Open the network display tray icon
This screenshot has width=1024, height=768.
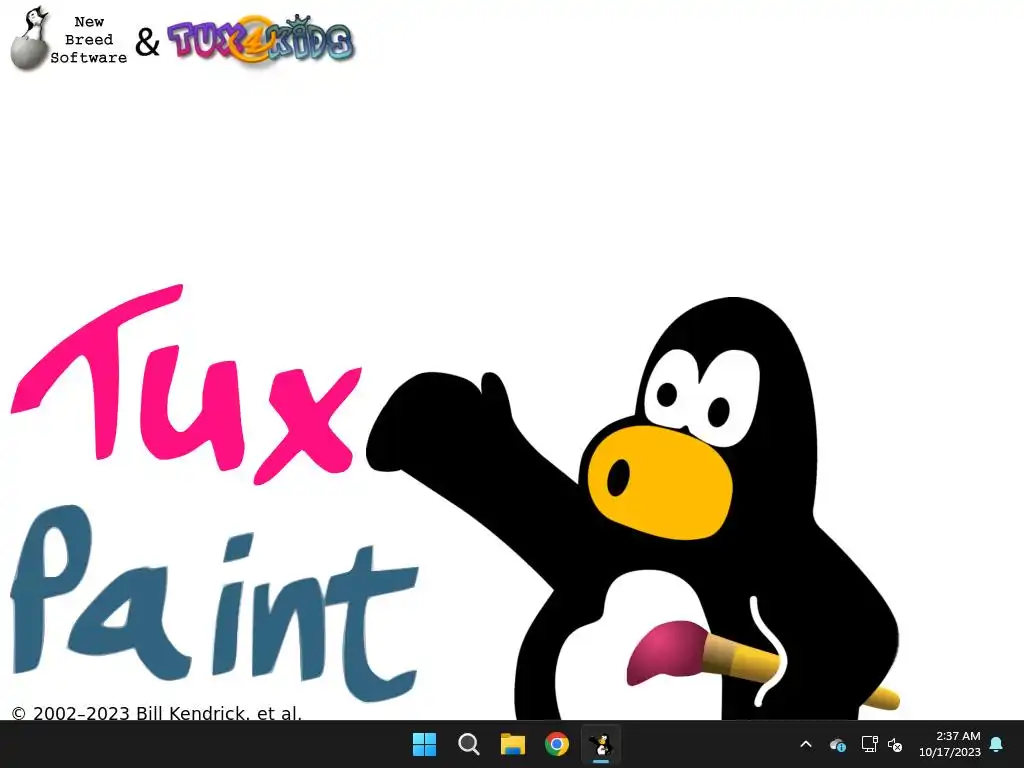coord(869,744)
